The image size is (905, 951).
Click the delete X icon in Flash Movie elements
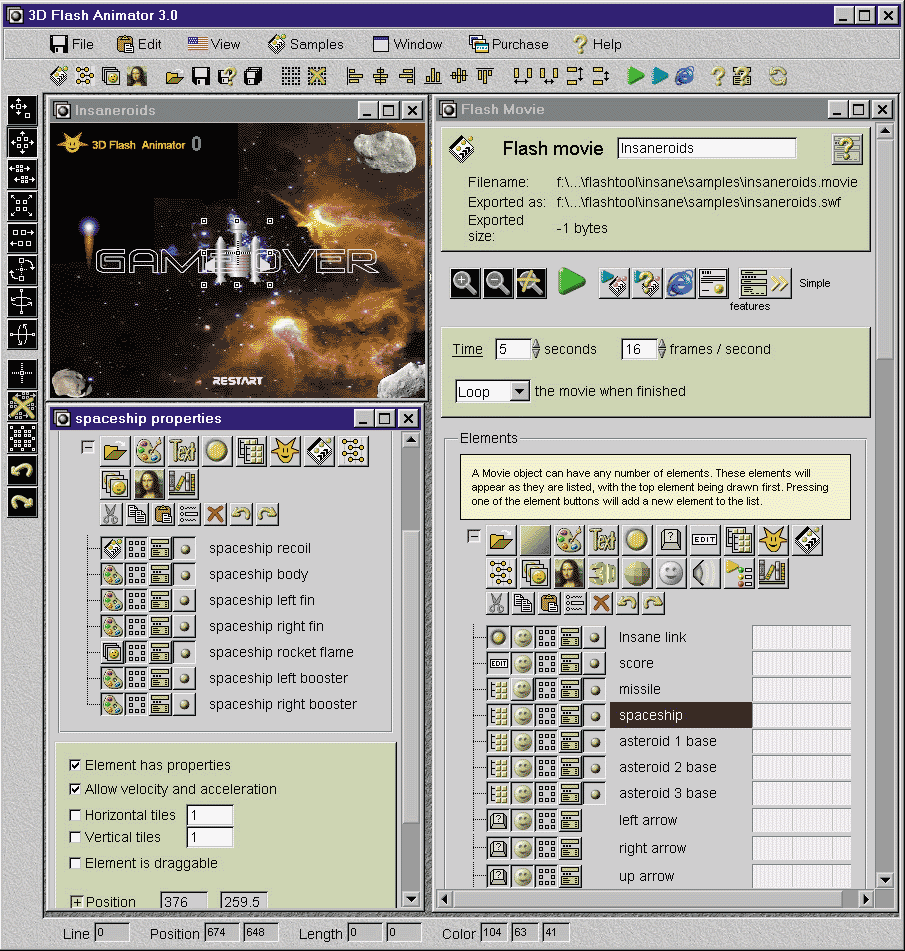pos(601,603)
